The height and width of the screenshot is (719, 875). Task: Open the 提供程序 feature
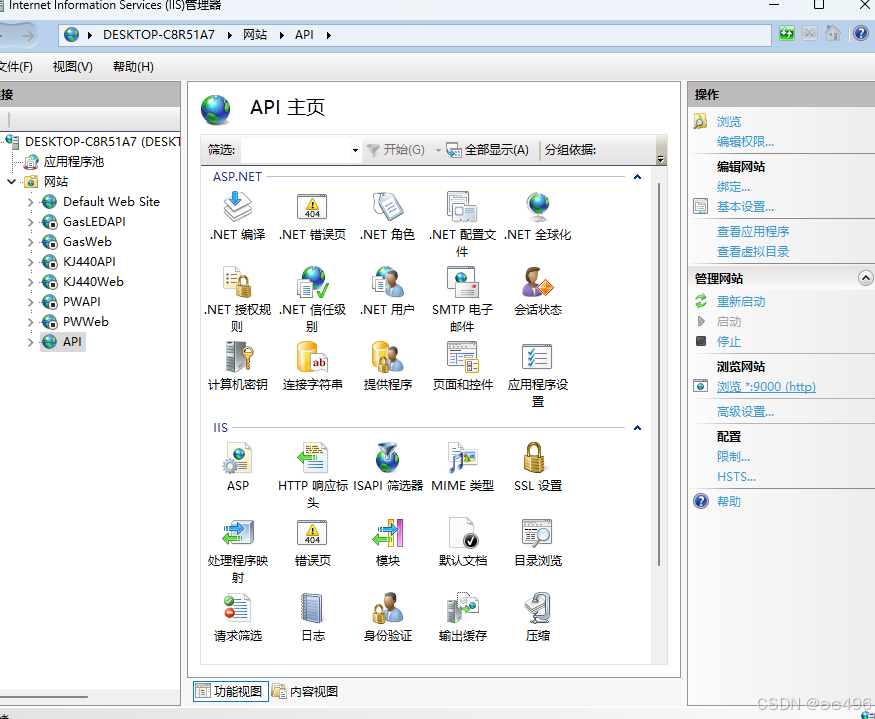click(x=387, y=366)
